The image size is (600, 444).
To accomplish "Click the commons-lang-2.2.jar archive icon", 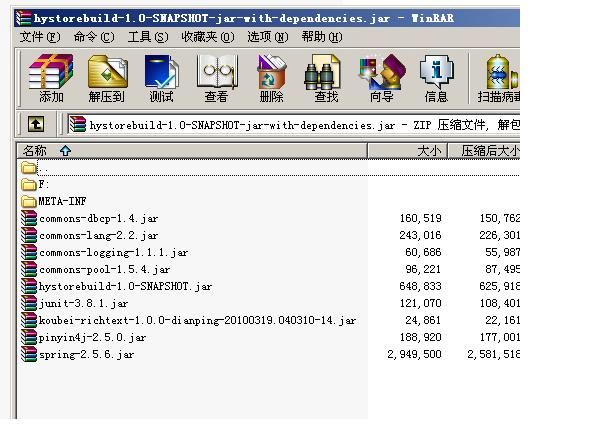I will pos(29,235).
